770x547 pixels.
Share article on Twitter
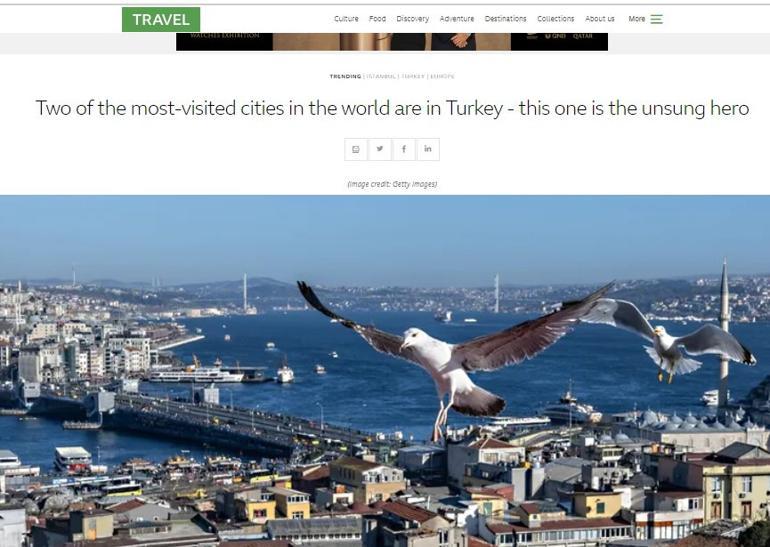pyautogui.click(x=380, y=149)
